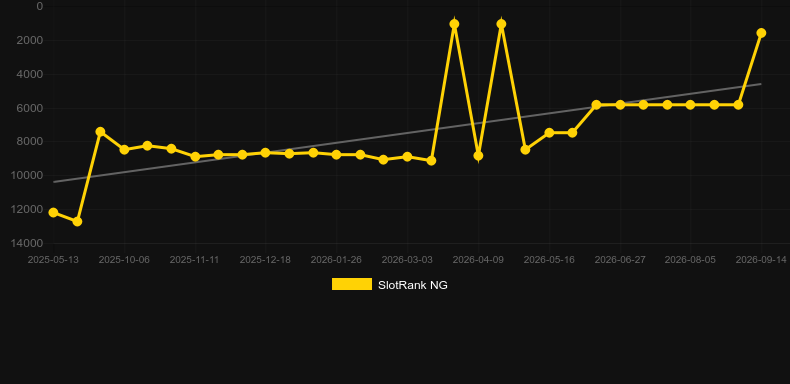The image size is (790, 384).
Task: Click the 2025-05-13 date label
Action: point(53,260)
